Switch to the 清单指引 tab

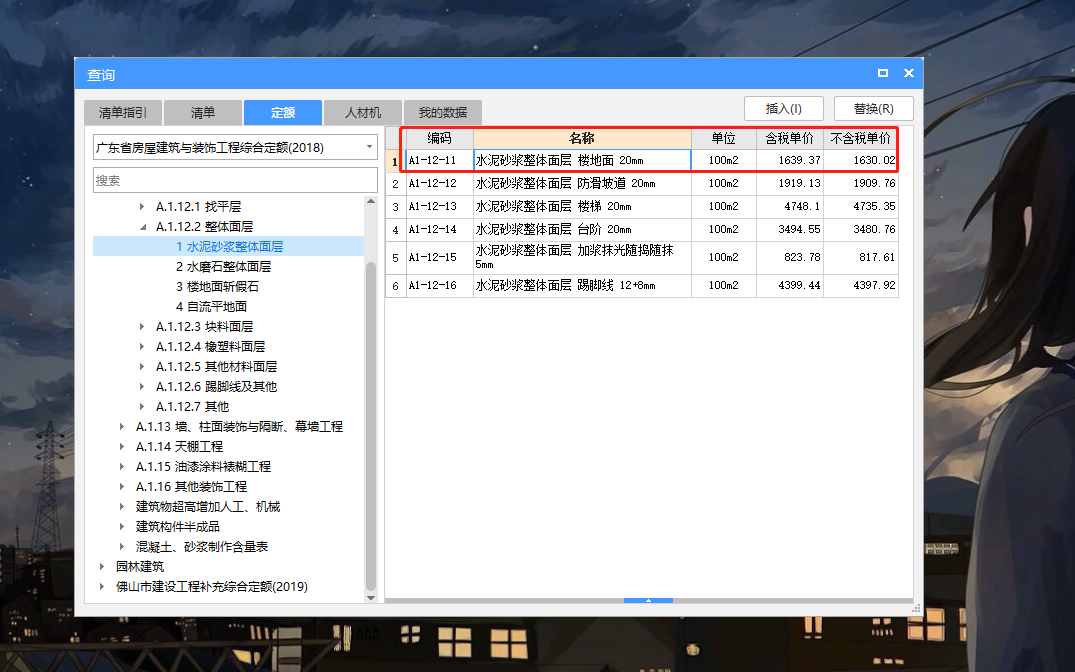[x=123, y=112]
